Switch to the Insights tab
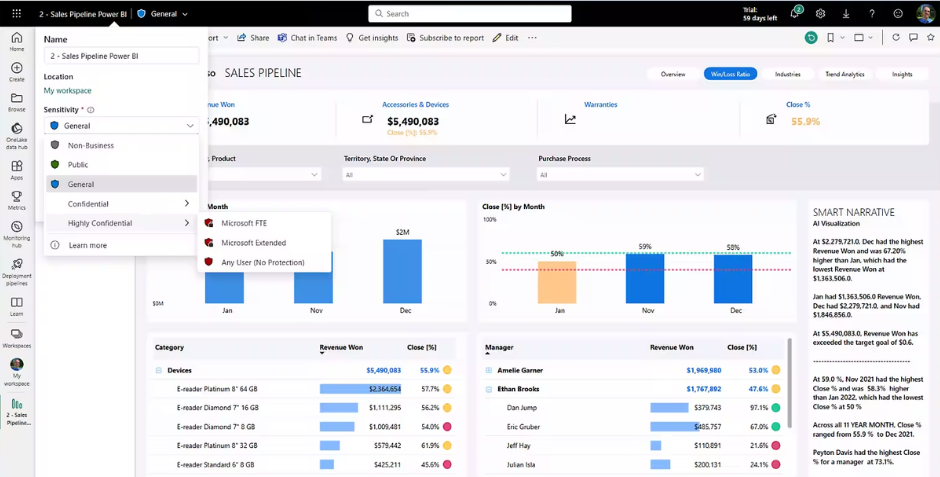This screenshot has width=940, height=477. point(902,74)
